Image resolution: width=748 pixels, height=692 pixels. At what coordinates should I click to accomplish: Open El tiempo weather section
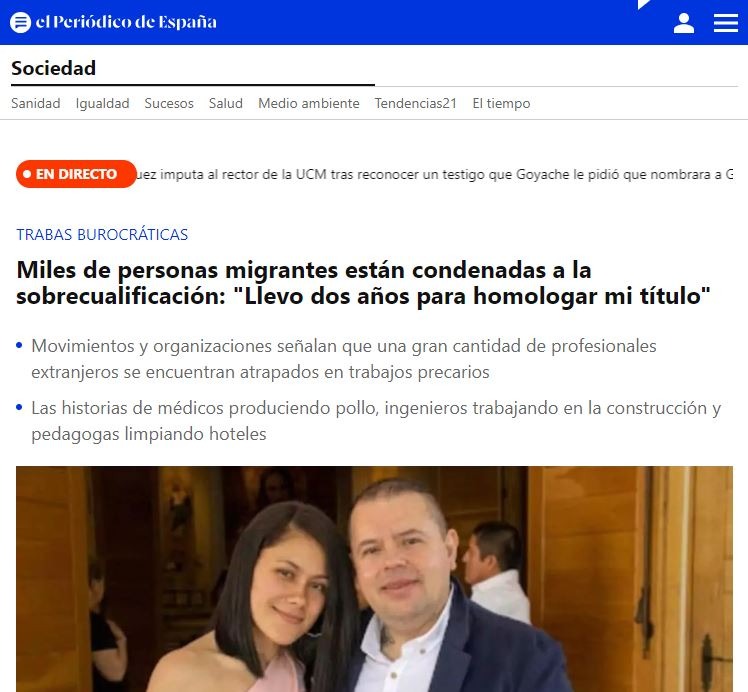click(501, 103)
